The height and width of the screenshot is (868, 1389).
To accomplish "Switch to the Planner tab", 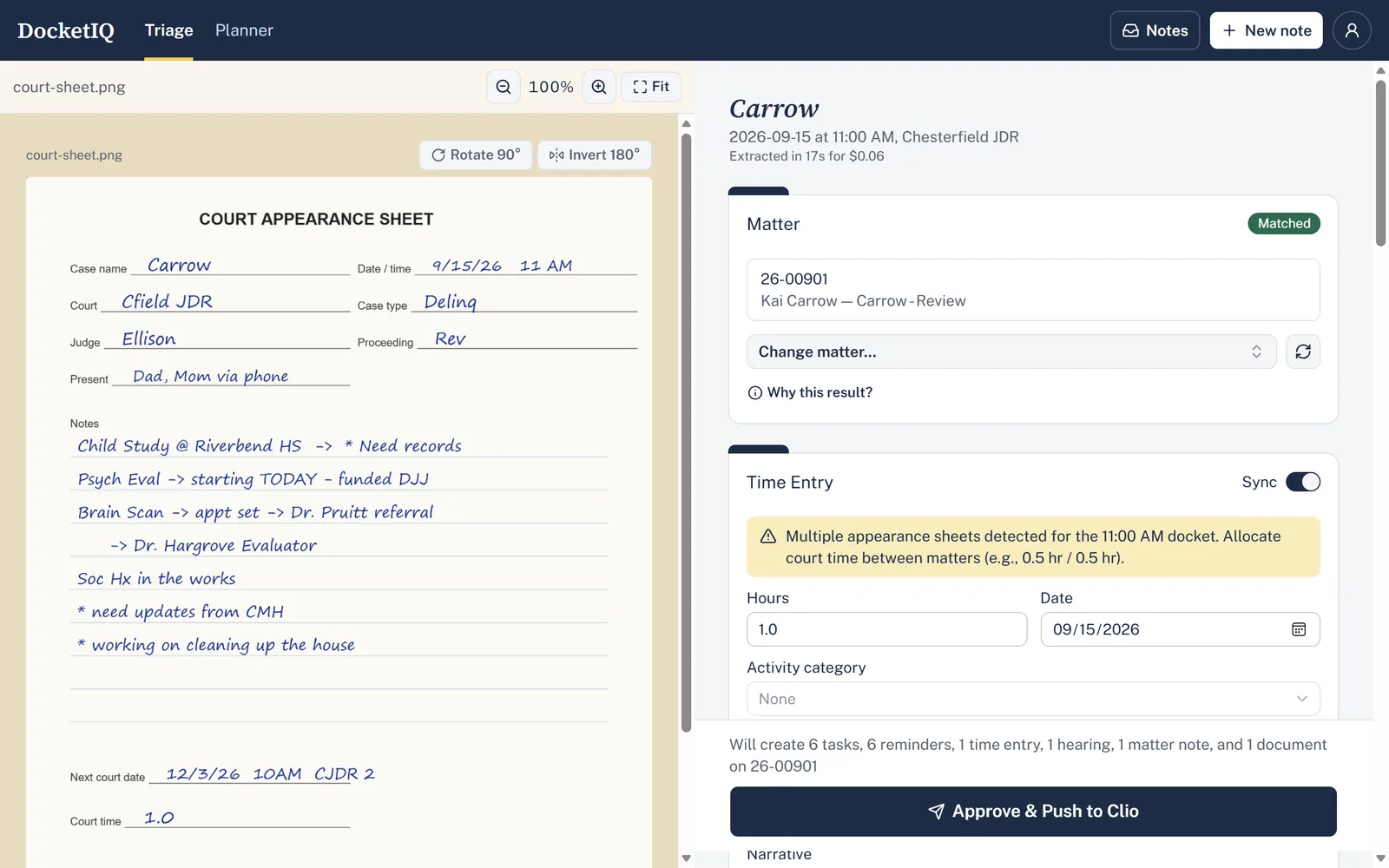I will click(244, 30).
